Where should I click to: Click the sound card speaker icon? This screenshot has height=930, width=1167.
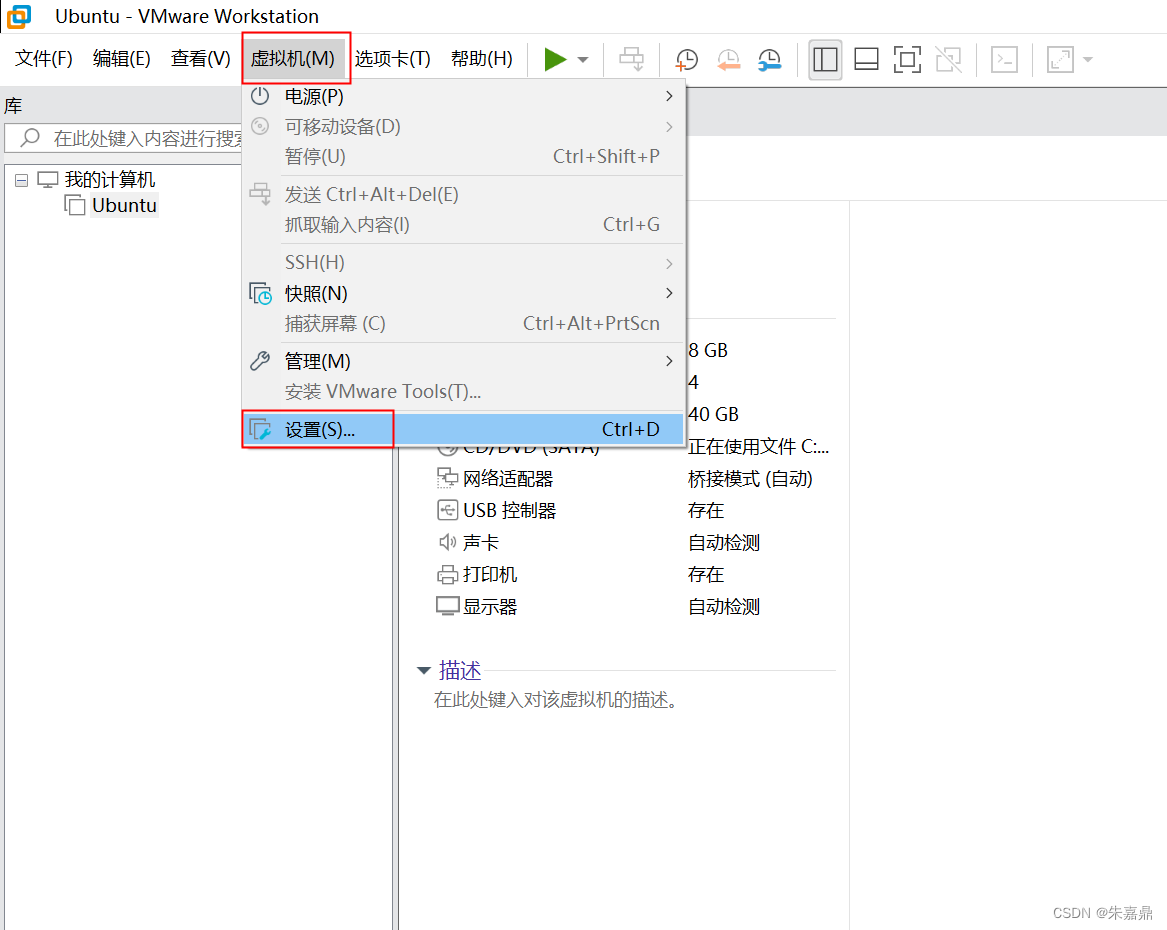[447, 542]
